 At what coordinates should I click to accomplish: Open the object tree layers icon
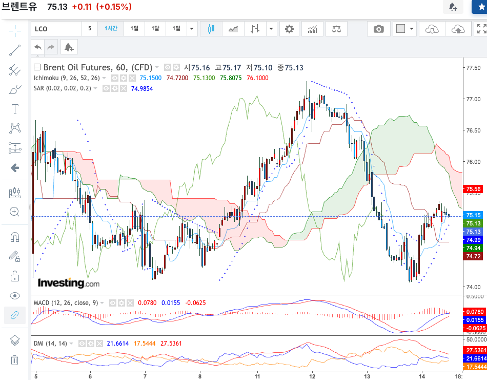click(x=15, y=340)
